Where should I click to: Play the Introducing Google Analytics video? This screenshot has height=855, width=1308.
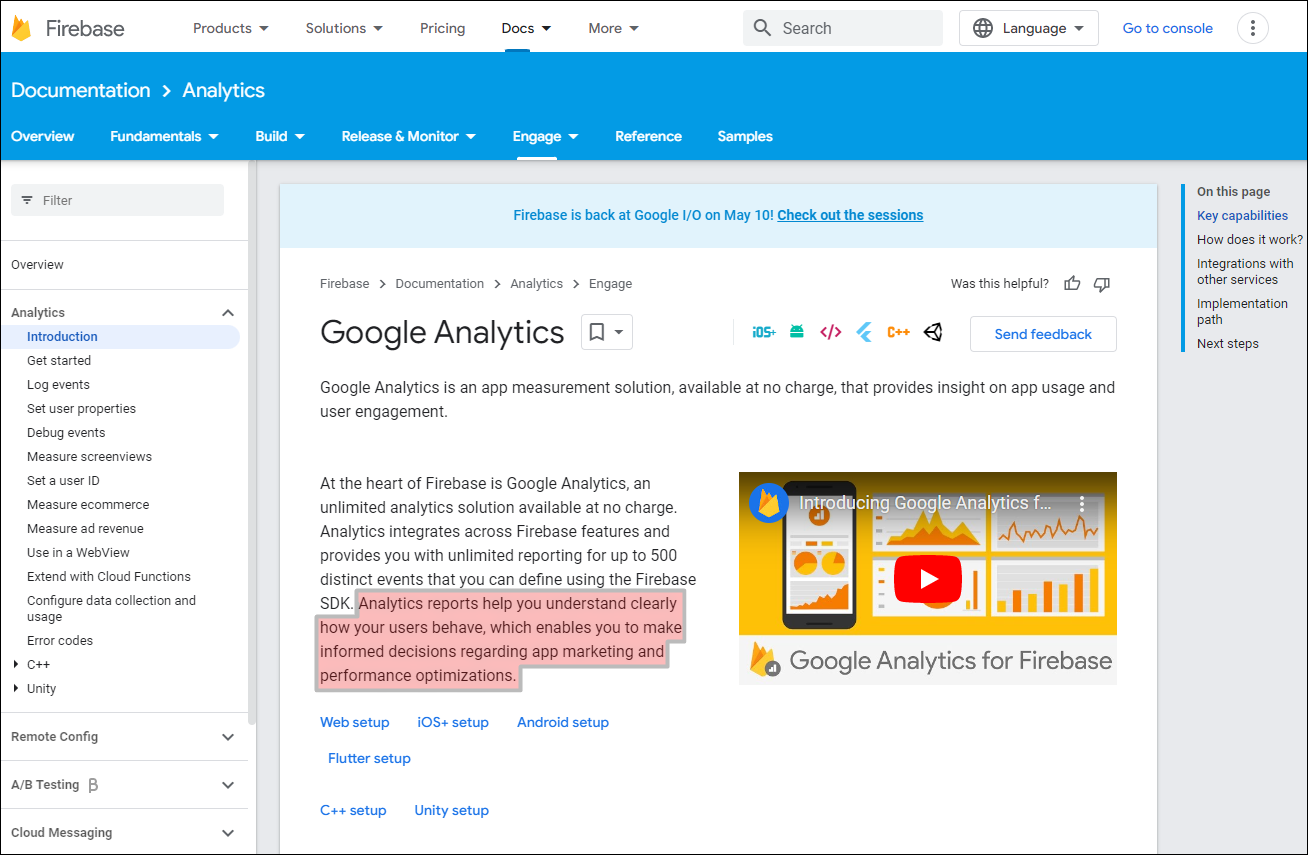pyautogui.click(x=927, y=578)
